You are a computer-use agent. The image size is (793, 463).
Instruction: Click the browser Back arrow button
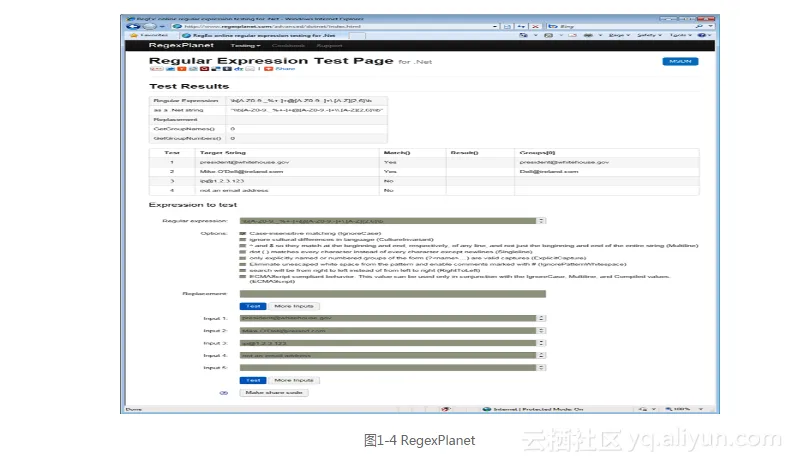(x=133, y=25)
